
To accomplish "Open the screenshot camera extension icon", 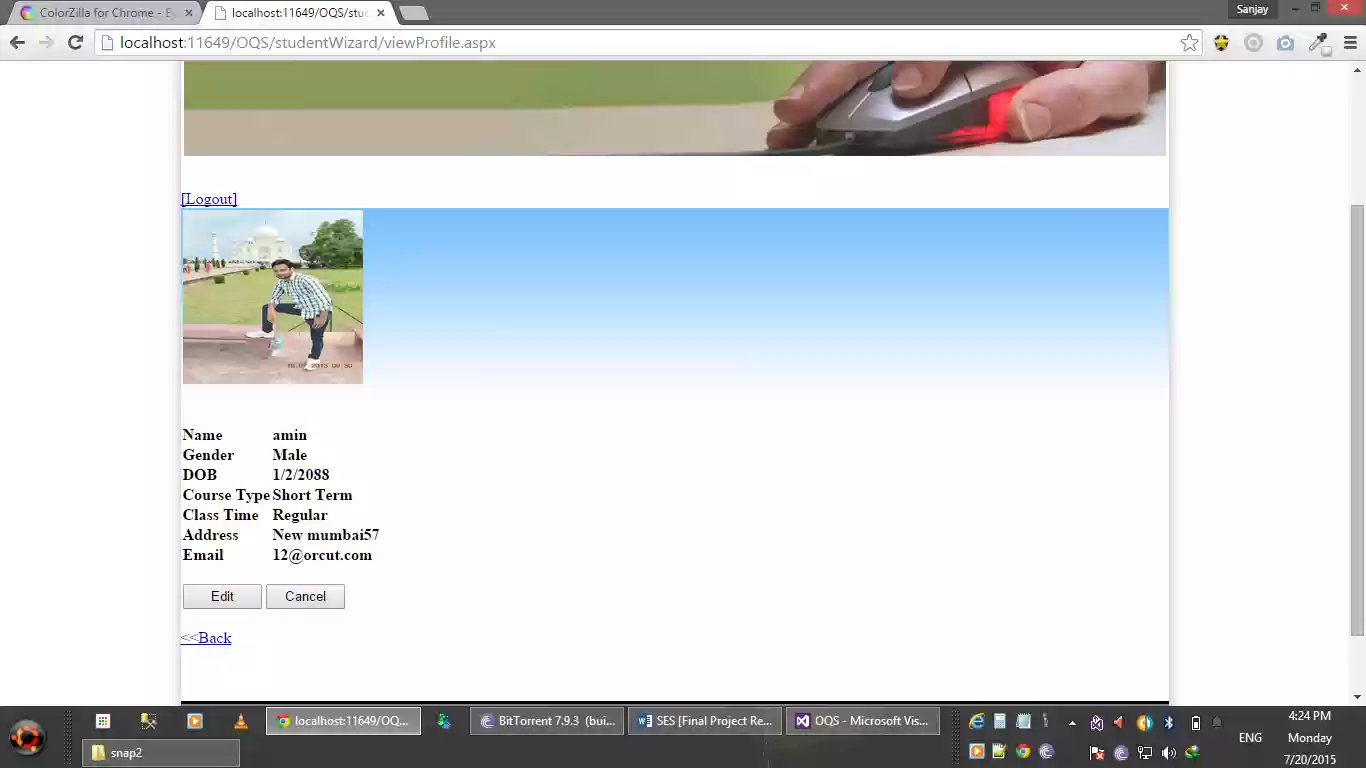I will tap(1285, 43).
